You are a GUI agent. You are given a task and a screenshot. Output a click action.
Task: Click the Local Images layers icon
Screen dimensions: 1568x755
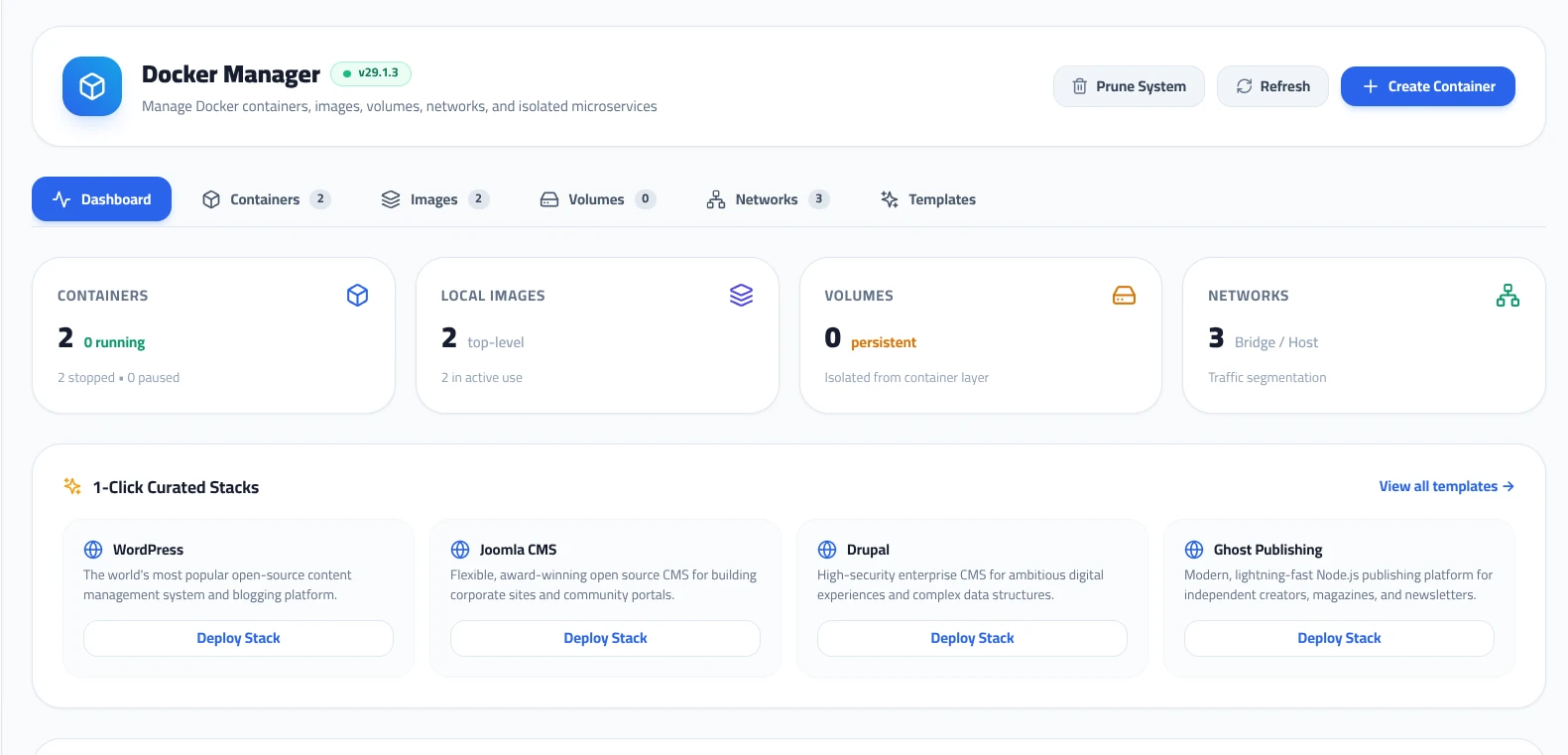(741, 296)
